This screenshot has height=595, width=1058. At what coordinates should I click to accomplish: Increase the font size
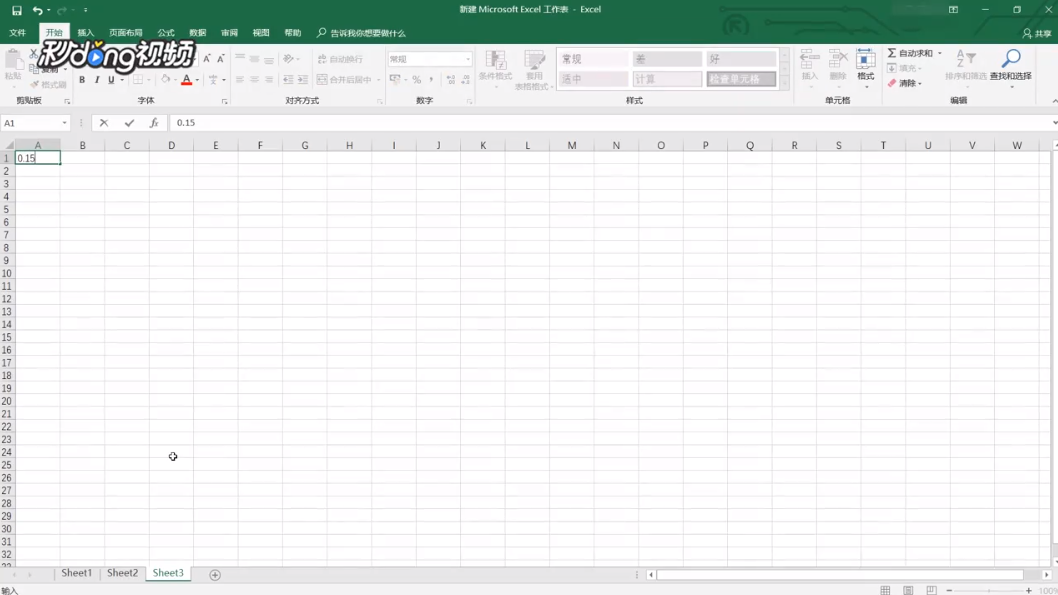point(206,59)
